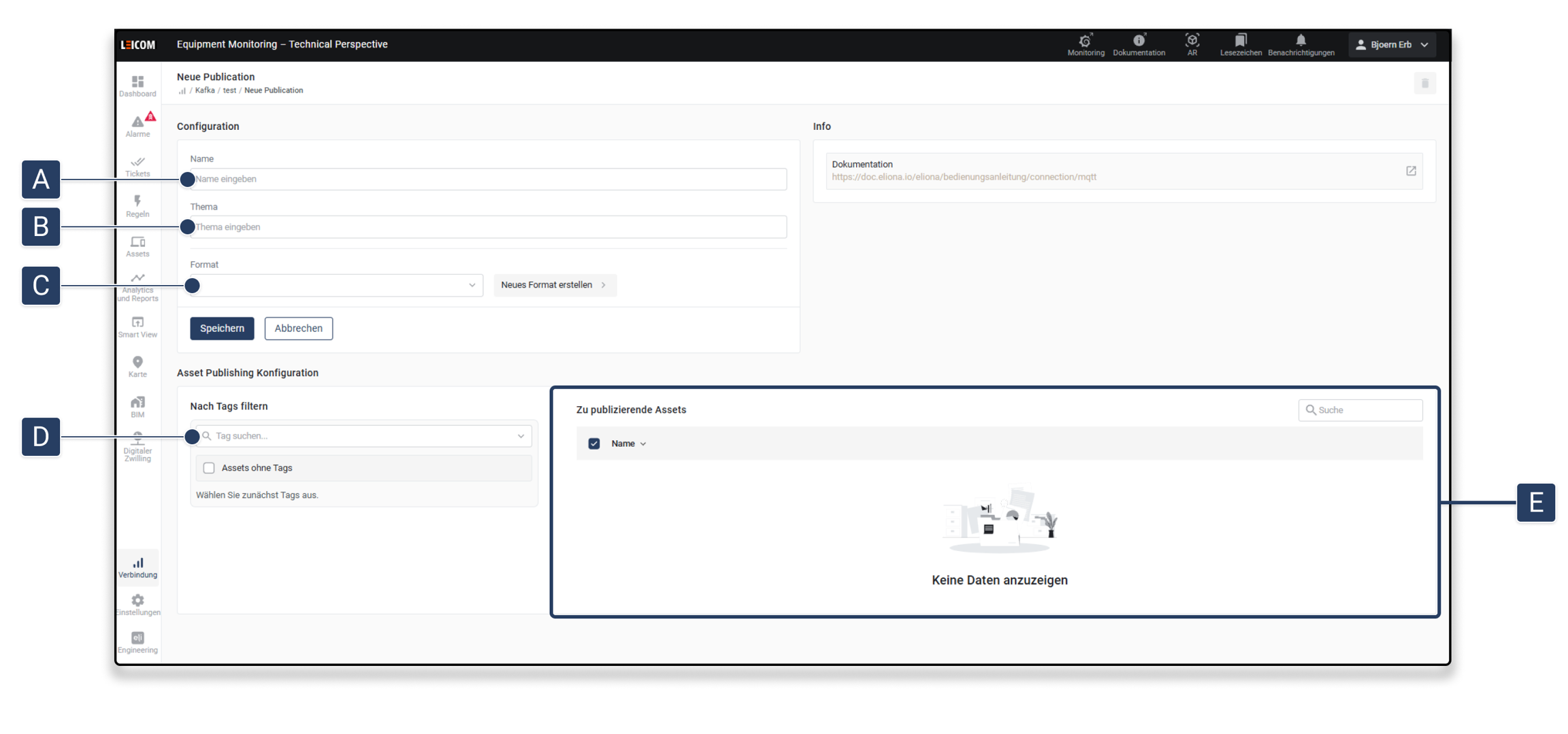Go to Karte map in sidebar
The image size is (1568, 734).
(x=137, y=366)
